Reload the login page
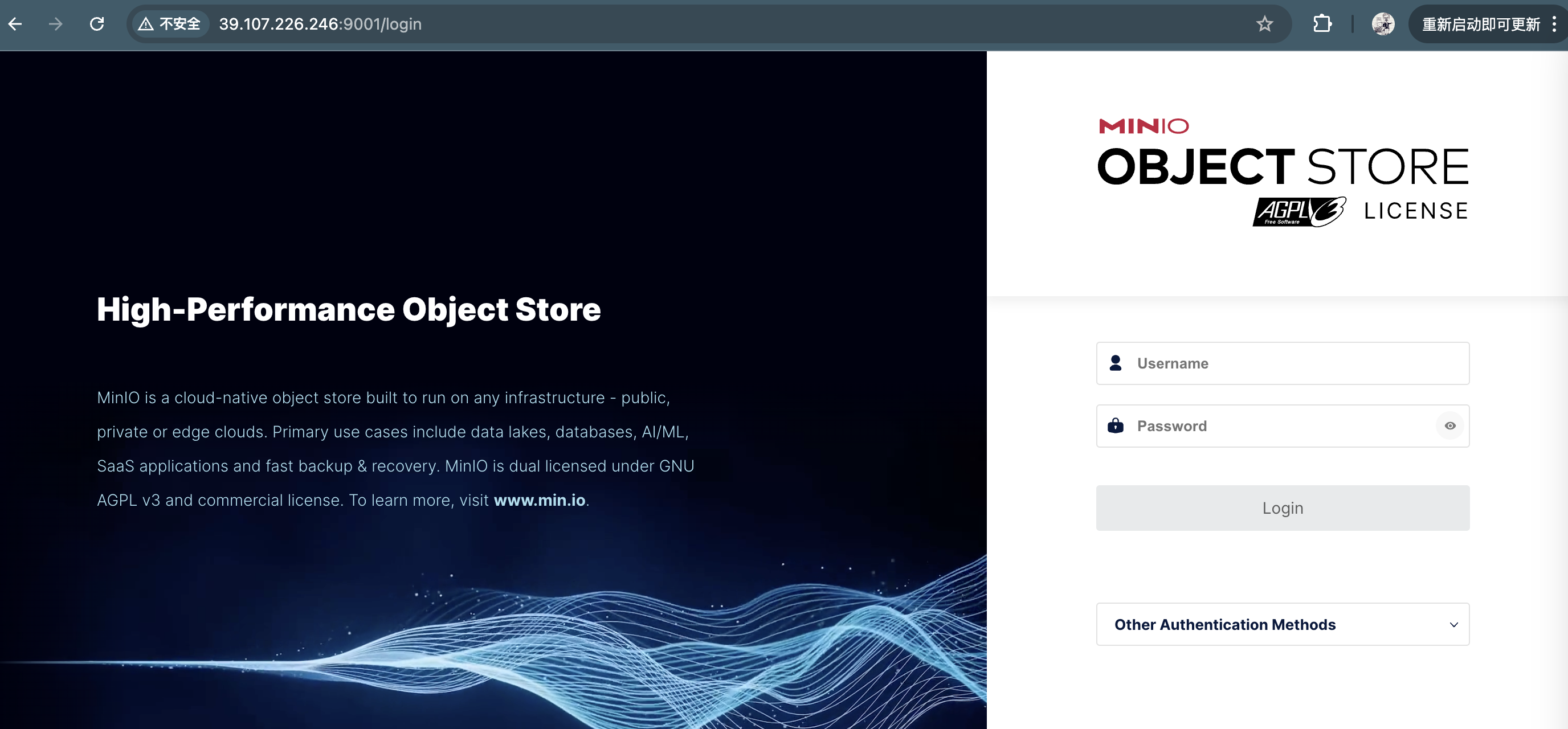Image resolution: width=1568 pixels, height=729 pixels. point(97,24)
